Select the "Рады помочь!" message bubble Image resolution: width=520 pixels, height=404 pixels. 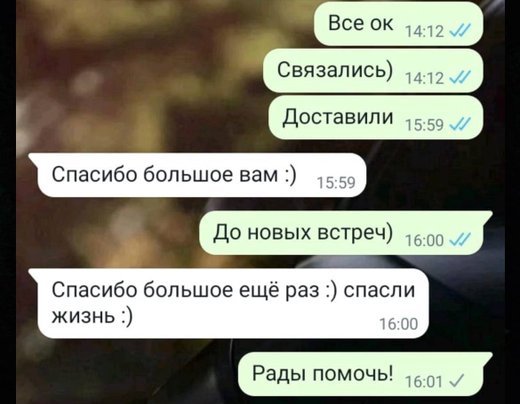click(x=365, y=374)
